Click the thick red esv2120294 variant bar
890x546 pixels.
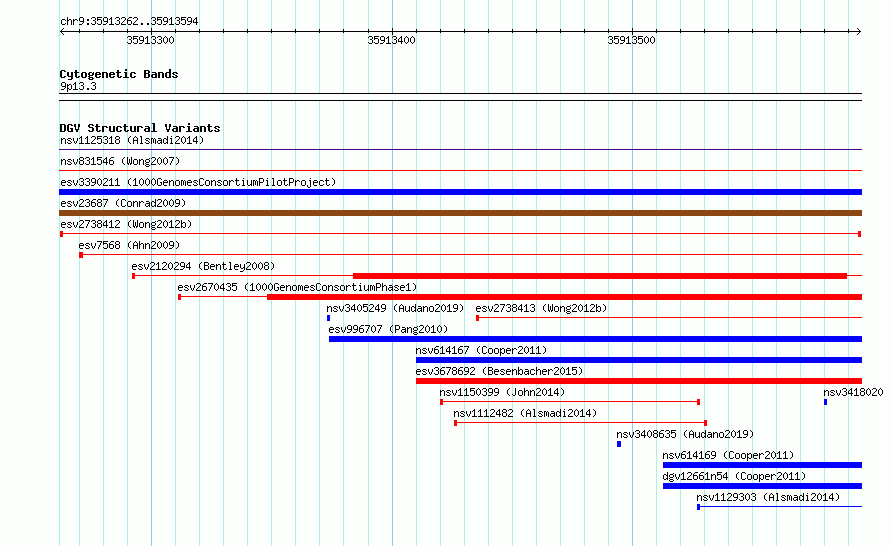[600, 276]
